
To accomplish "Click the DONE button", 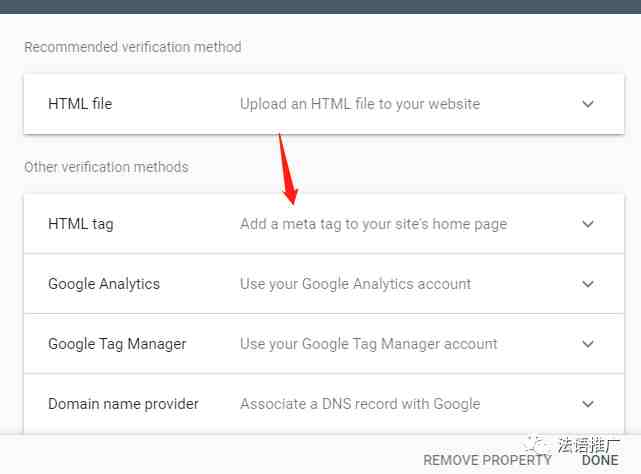I will pyautogui.click(x=600, y=460).
